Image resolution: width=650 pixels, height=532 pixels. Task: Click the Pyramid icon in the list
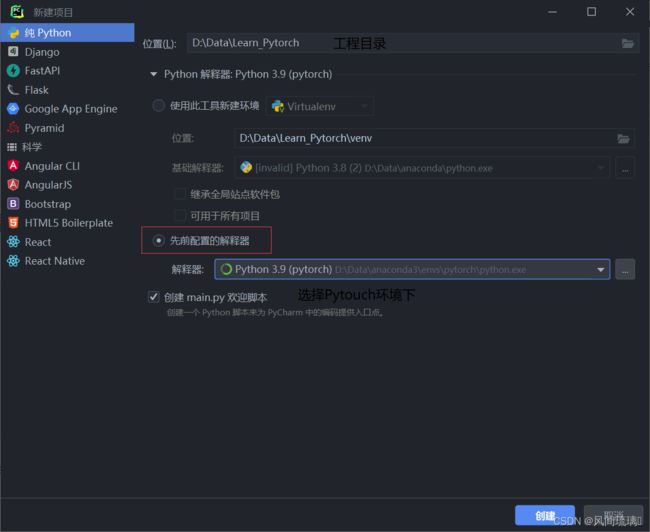pos(13,127)
